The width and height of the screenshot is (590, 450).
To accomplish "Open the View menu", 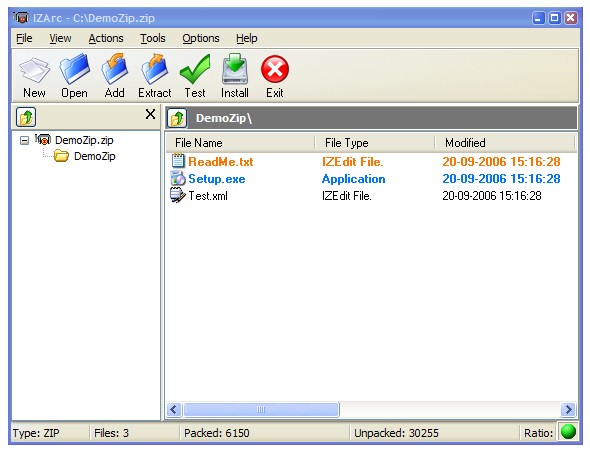I will [x=60, y=38].
